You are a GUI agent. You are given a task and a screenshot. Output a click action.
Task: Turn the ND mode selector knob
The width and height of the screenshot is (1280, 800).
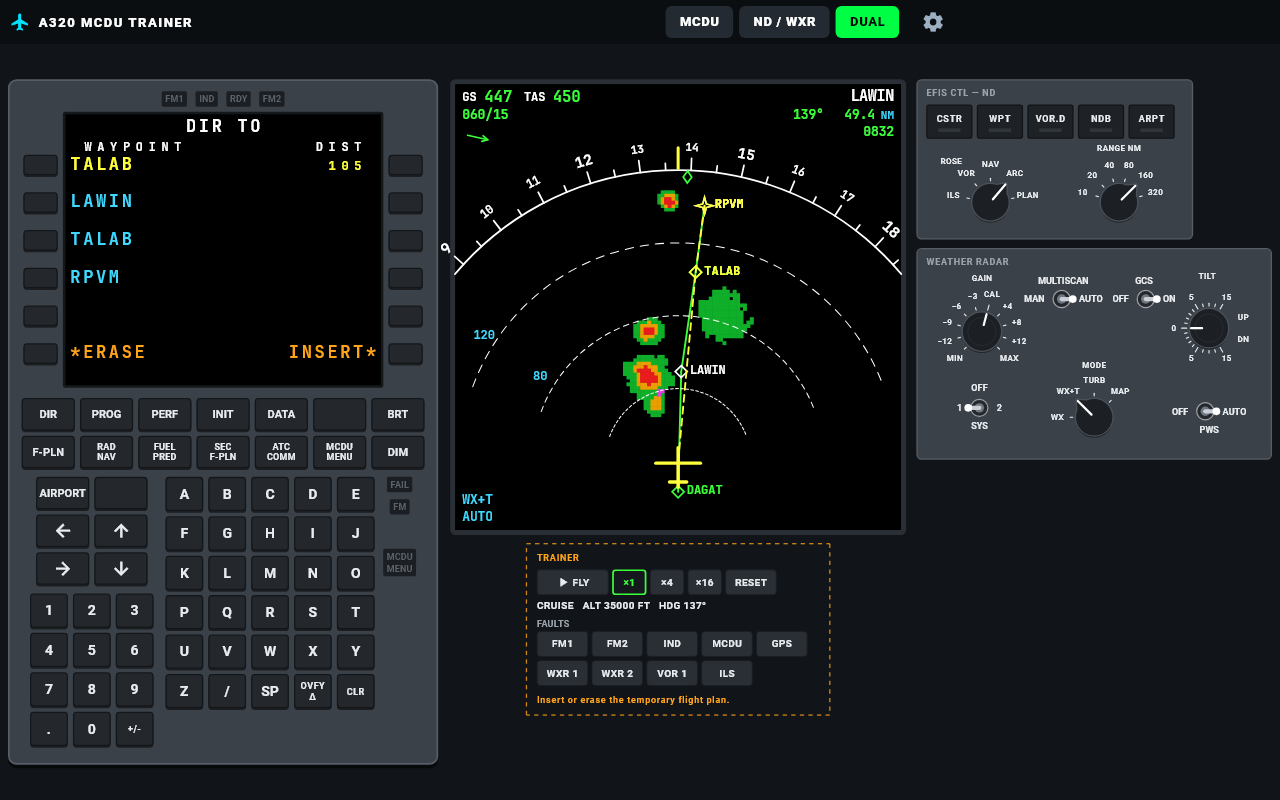coord(990,201)
